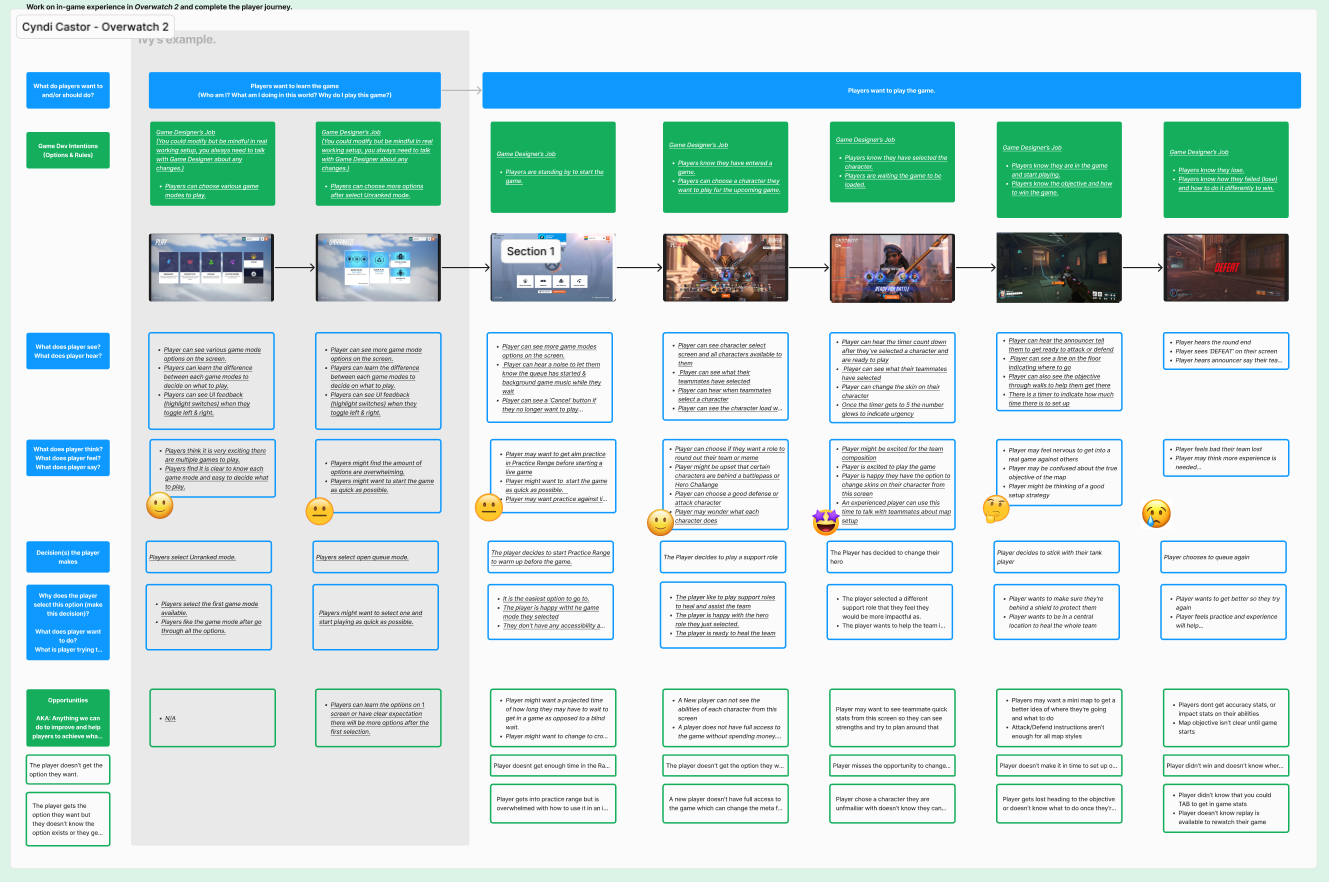1329x882 pixels.
Task: Select the 'Game Dev Intentions' green label
Action: pyautogui.click(x=68, y=150)
